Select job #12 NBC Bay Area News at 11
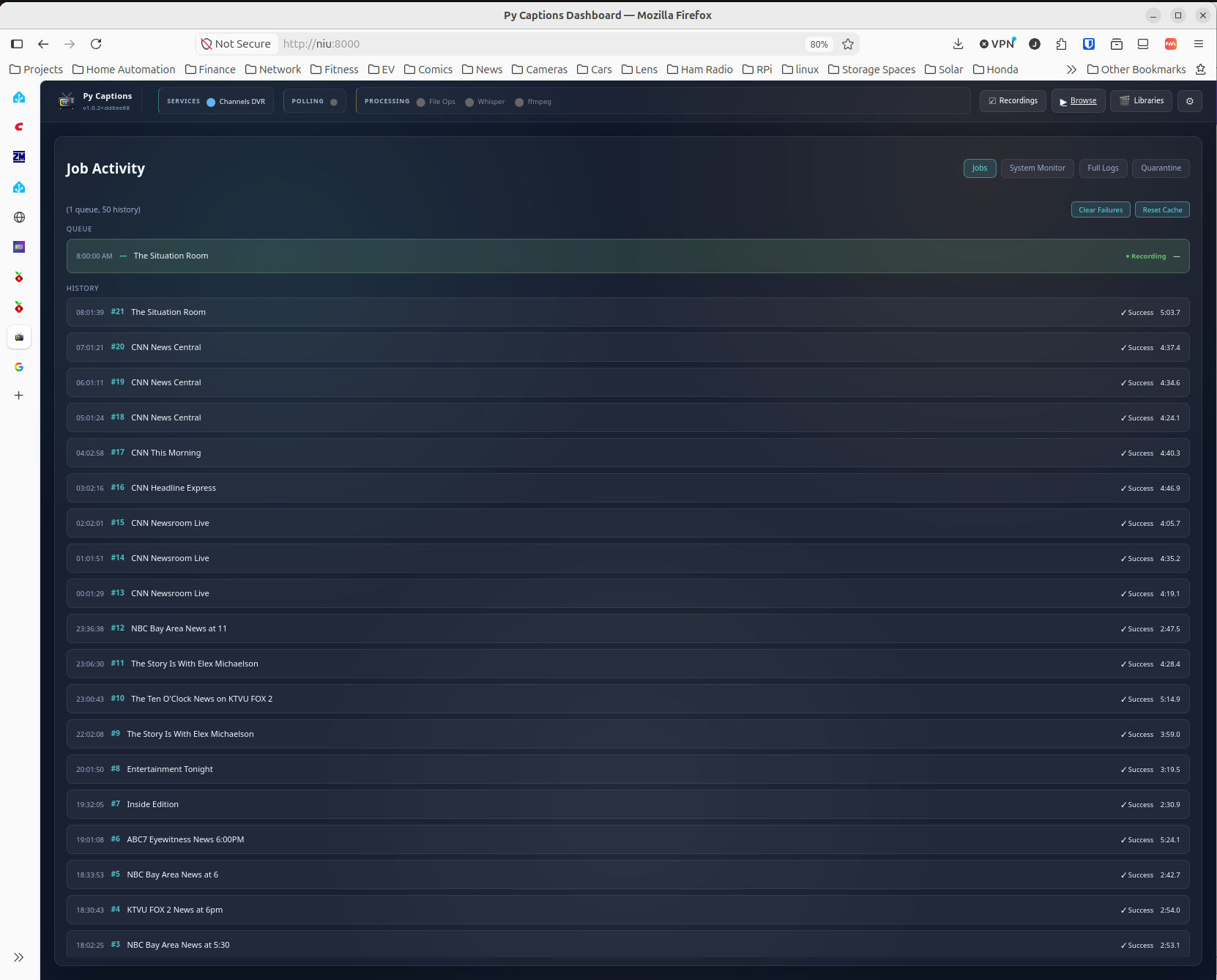The width and height of the screenshot is (1217, 980). [628, 628]
